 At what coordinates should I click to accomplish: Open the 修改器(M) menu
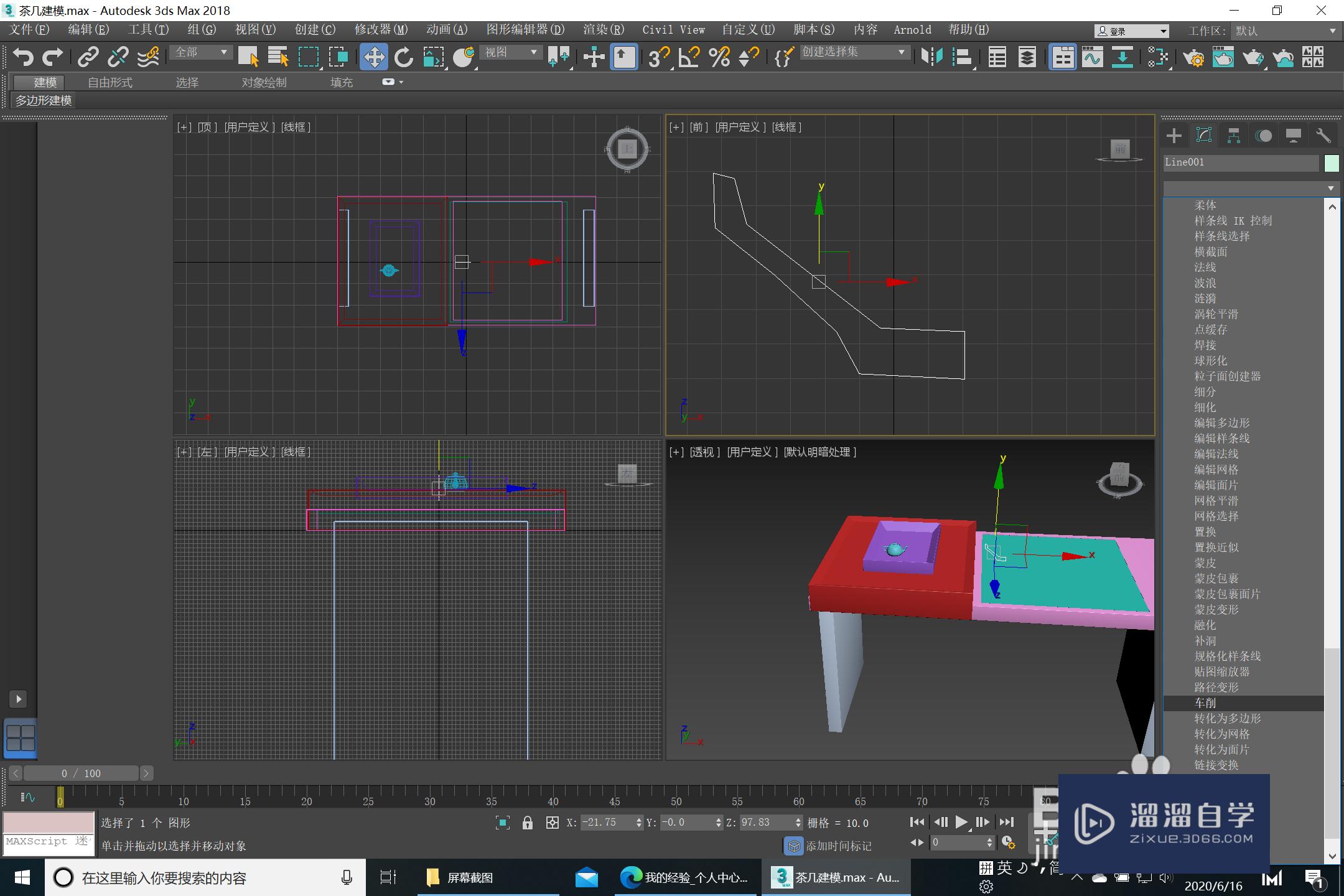pyautogui.click(x=381, y=30)
